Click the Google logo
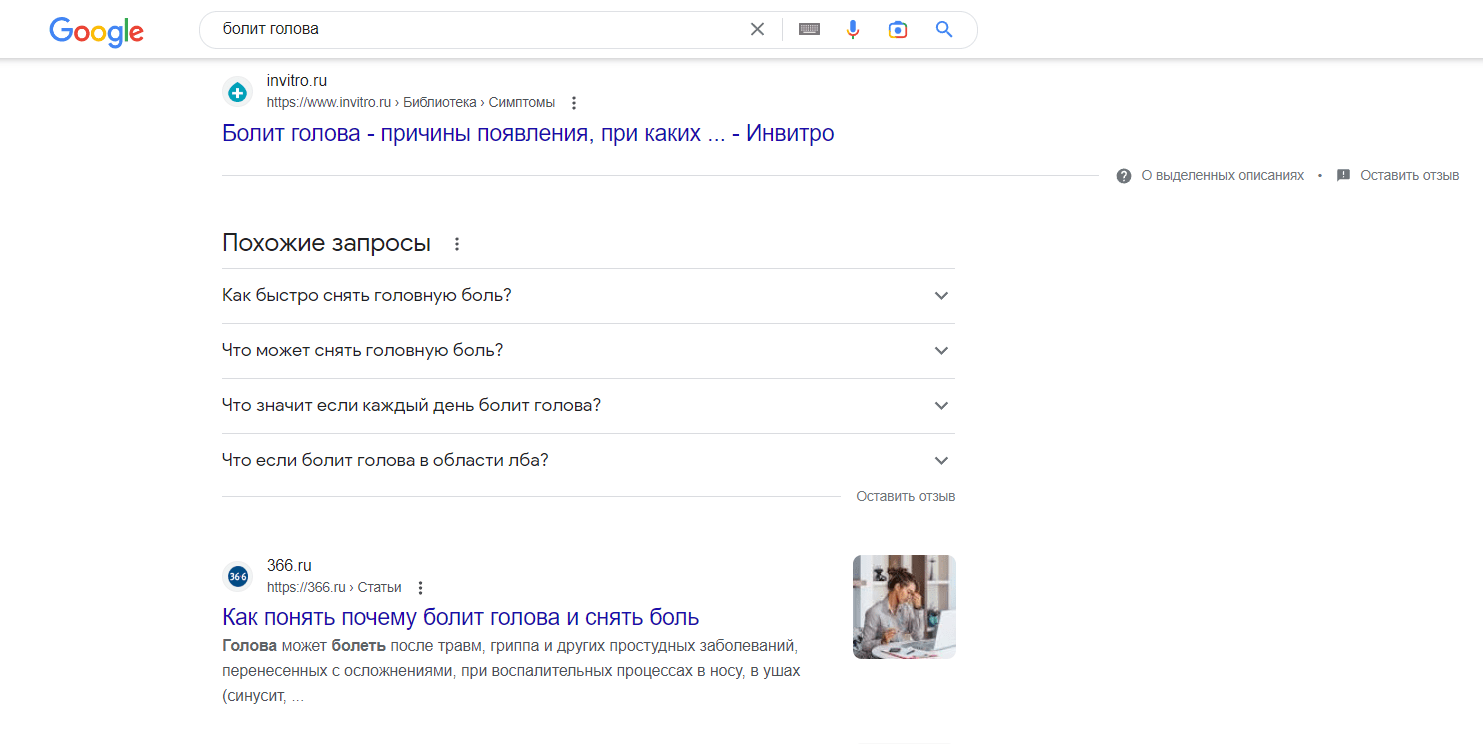 tap(96, 31)
